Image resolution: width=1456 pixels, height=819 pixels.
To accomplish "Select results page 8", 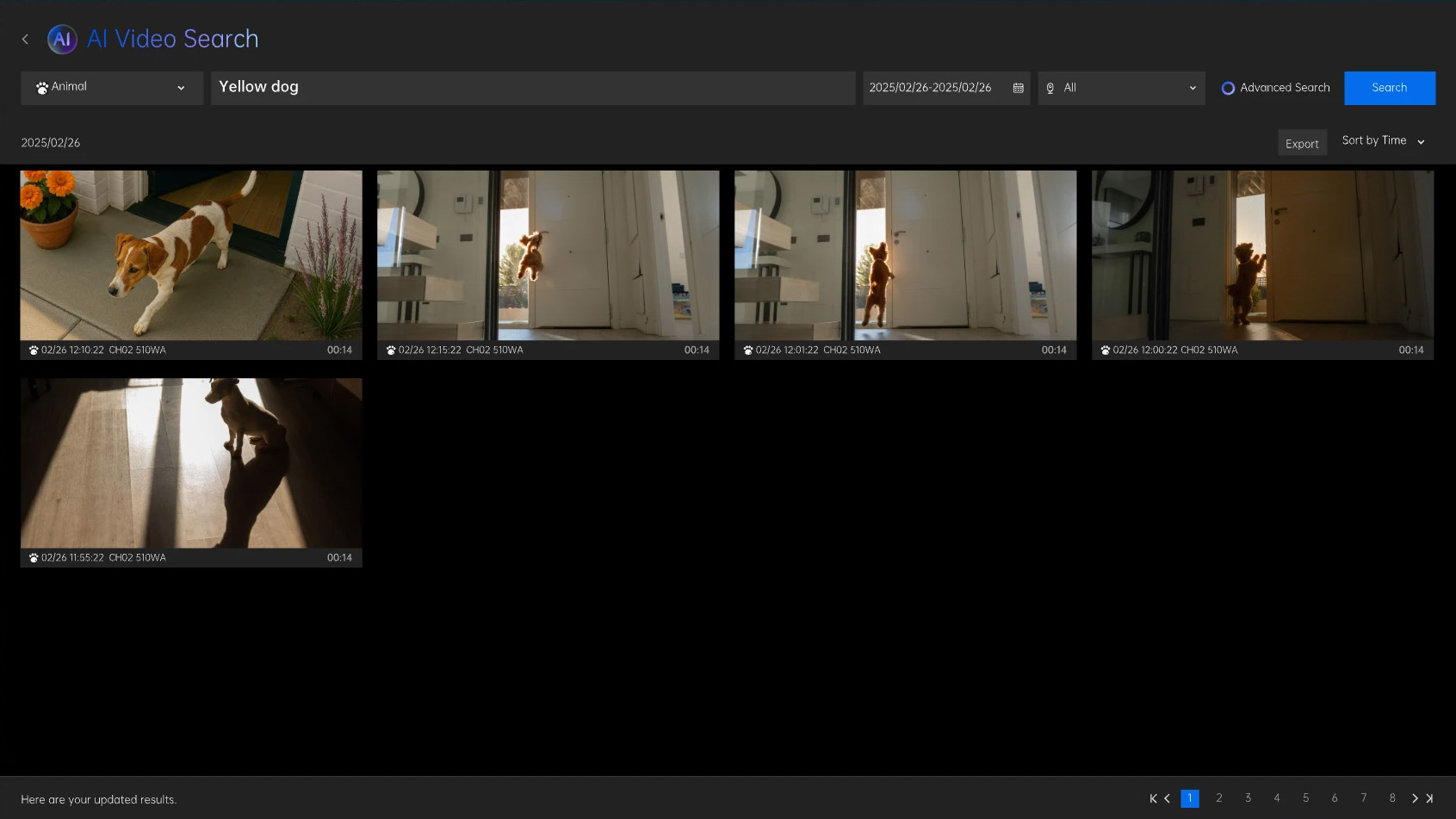I will 1392,798.
